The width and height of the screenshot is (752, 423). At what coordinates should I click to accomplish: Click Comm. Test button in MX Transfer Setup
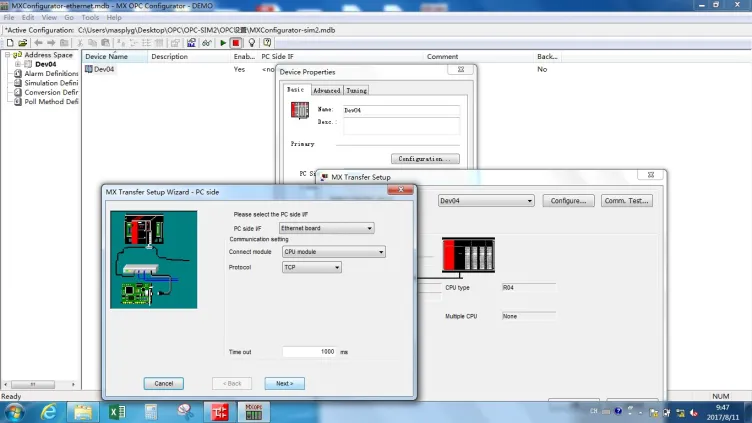pos(626,201)
